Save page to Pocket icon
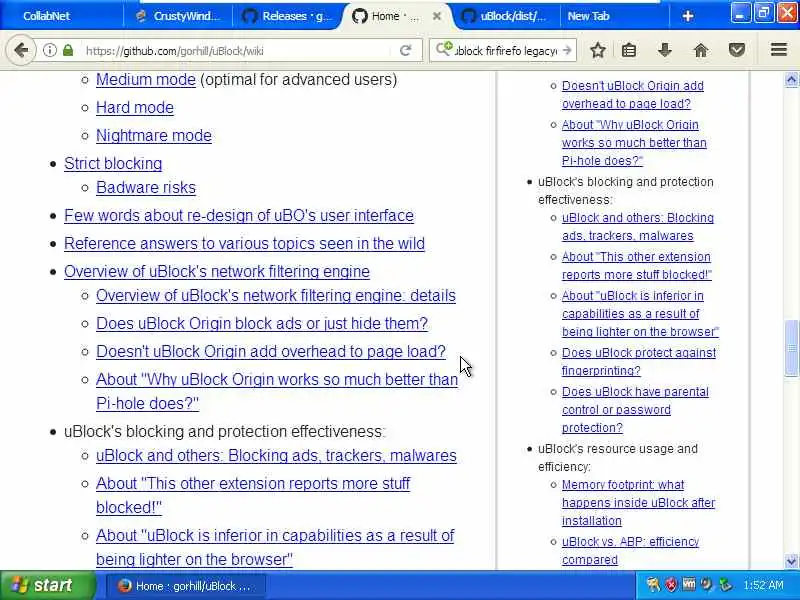 [736, 50]
